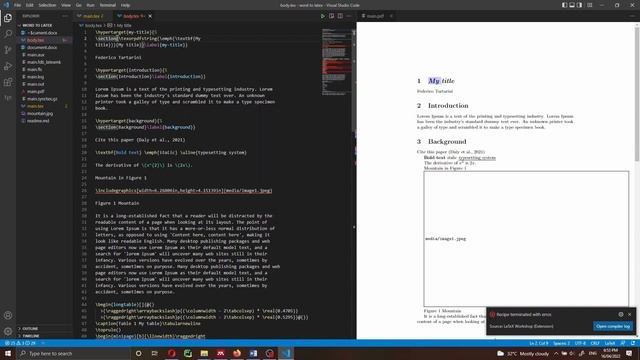Click the taskbar search box
This screenshot has height=360, width=640.
pos(73,353)
